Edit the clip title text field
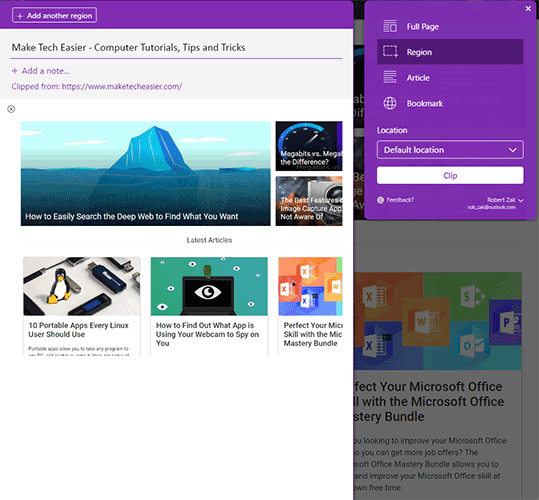Screen dimensions: 539x500 coord(176,48)
